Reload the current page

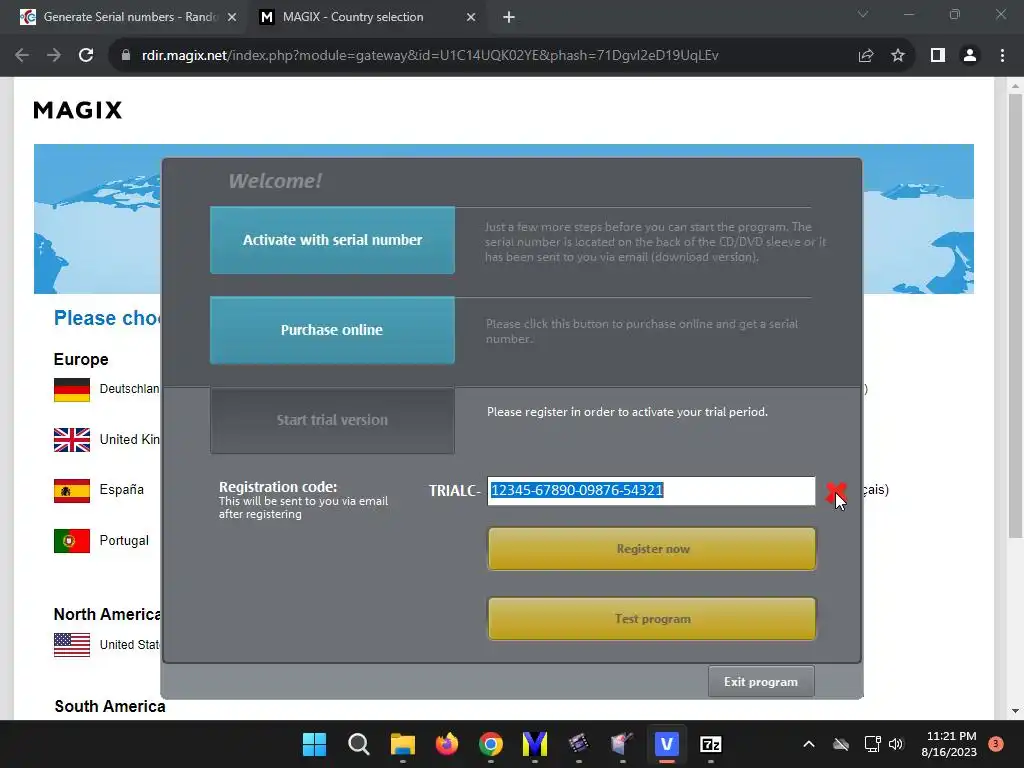(x=86, y=56)
